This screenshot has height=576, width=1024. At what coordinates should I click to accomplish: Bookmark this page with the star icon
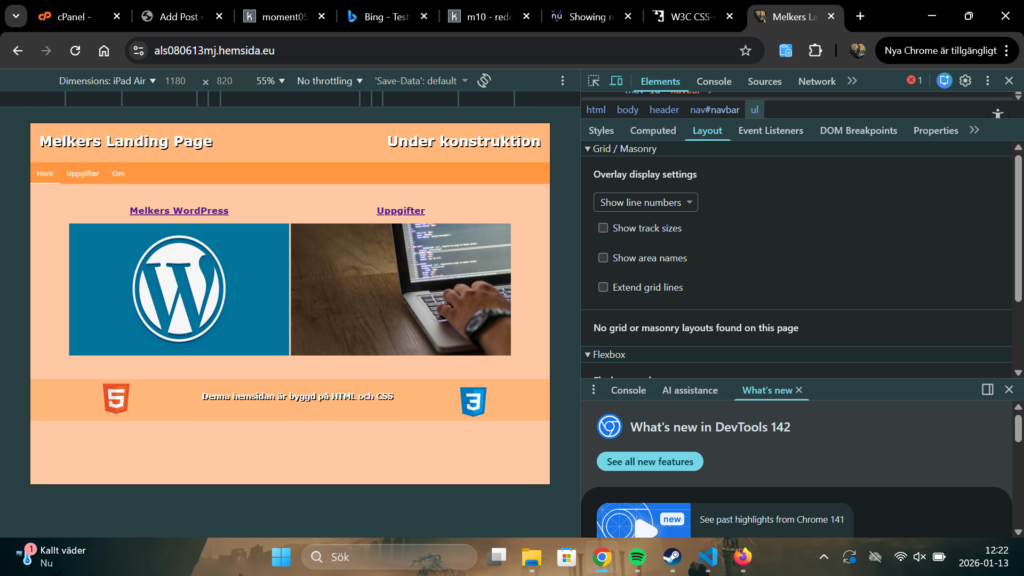coord(745,50)
